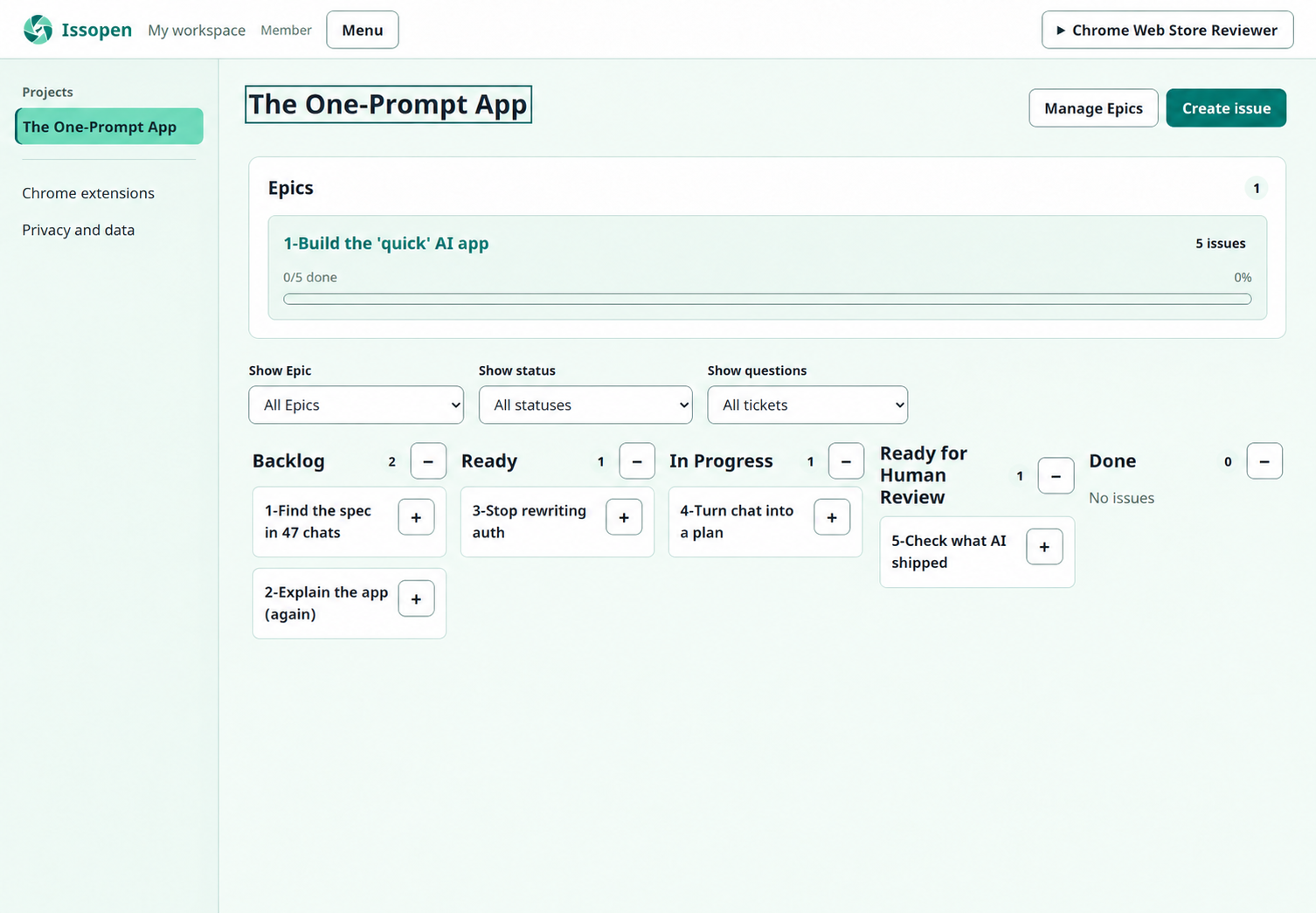Click the epic progress bar

[767, 299]
